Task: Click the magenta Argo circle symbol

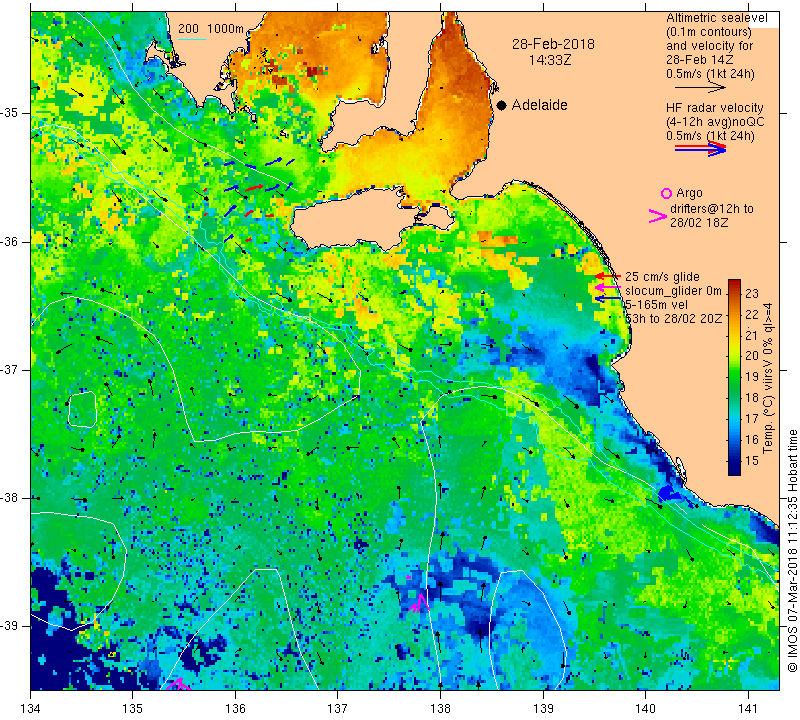Action: pyautogui.click(x=666, y=193)
